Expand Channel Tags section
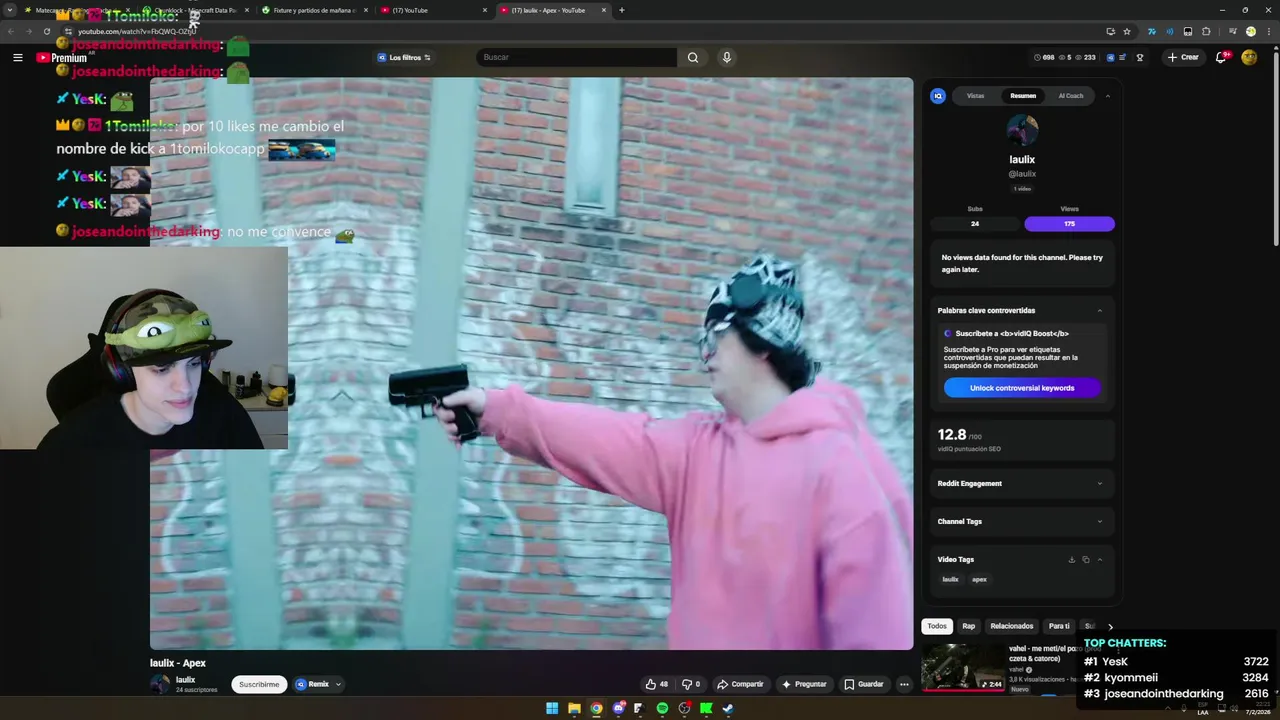1280x720 pixels. click(x=1100, y=521)
